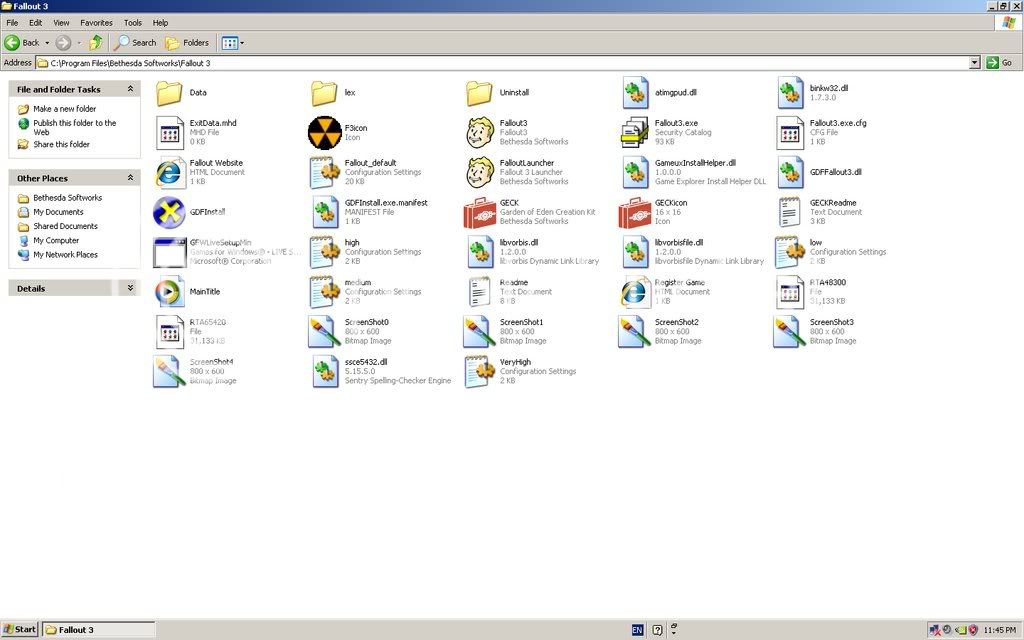Open the Address bar dropdown list
The image size is (1024, 640).
tap(974, 63)
